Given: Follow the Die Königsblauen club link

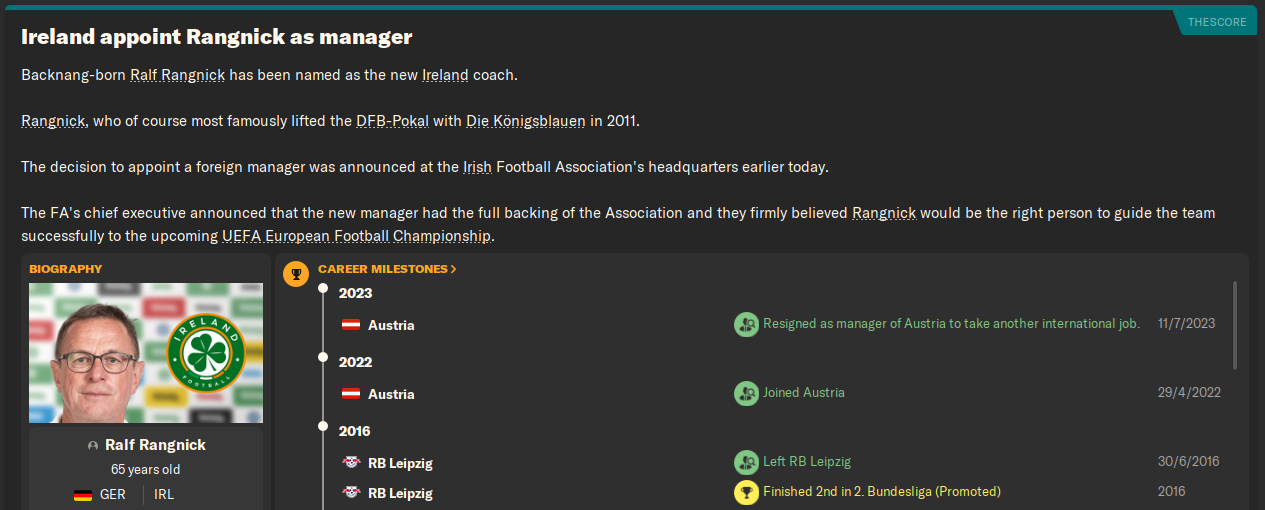Looking at the screenshot, I should coord(525,121).
